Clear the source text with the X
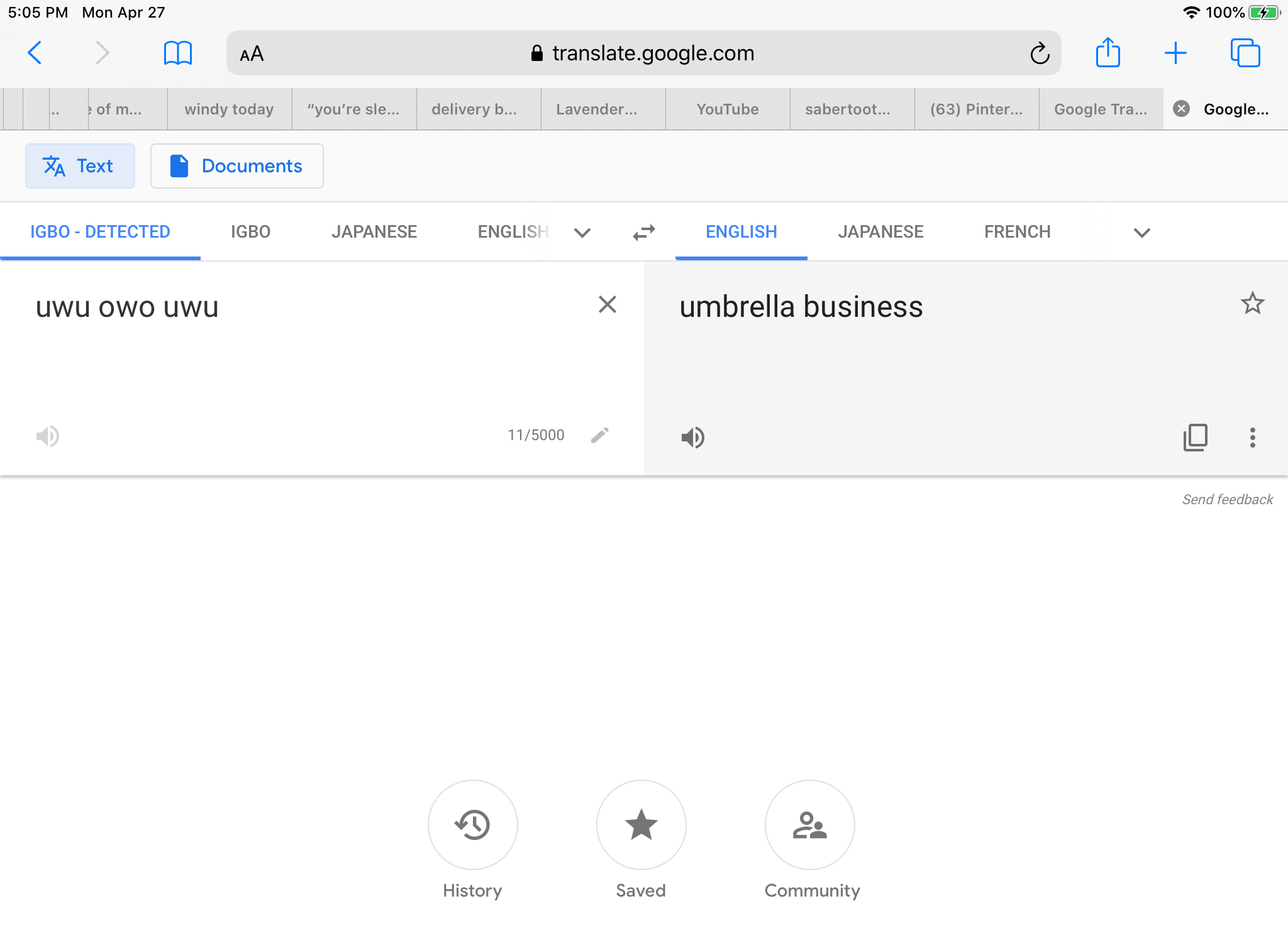The image size is (1288, 950). point(607,305)
